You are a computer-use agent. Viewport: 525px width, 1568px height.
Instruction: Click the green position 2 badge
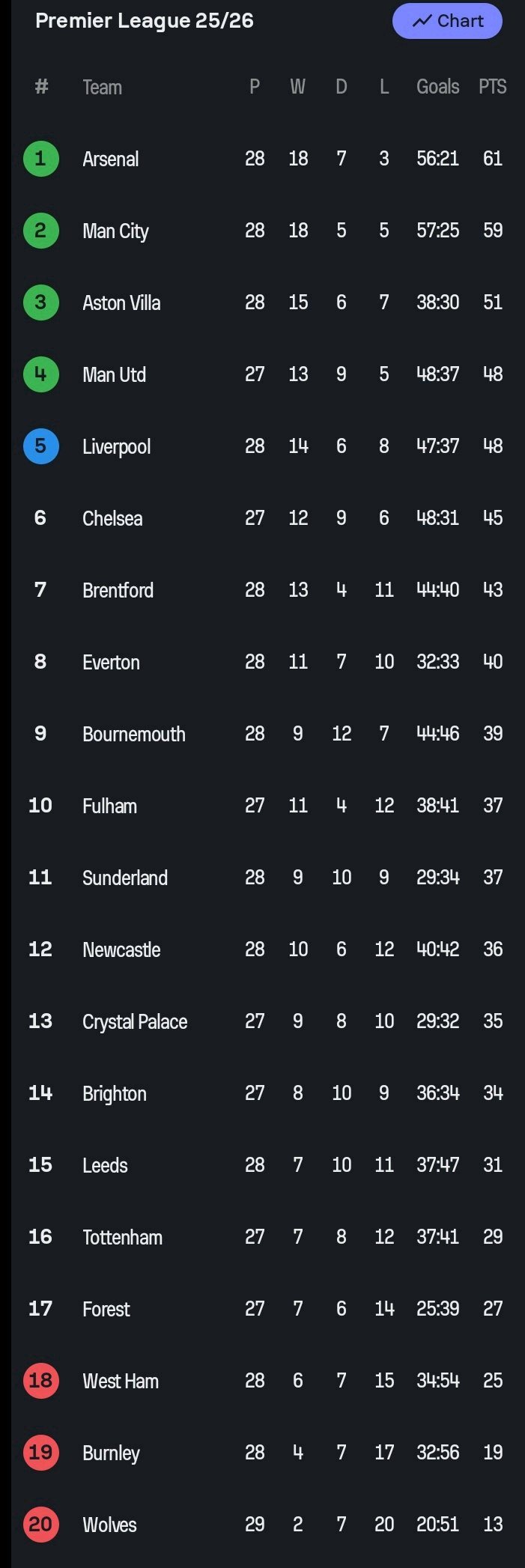[x=40, y=231]
